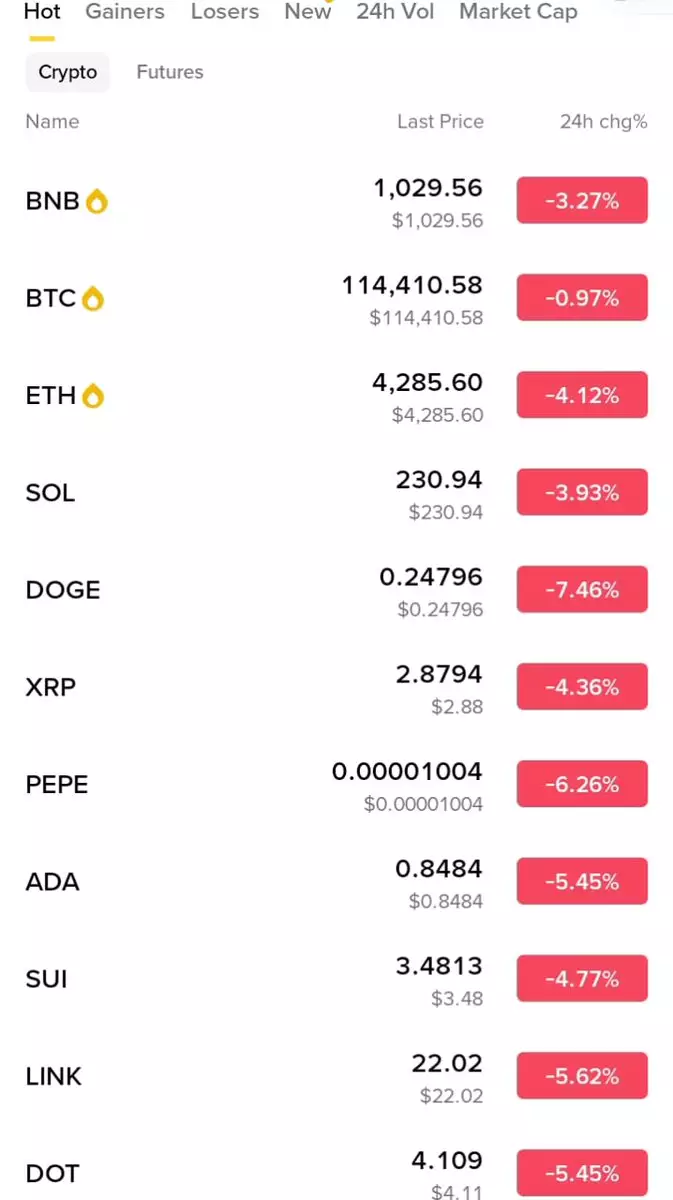Open the Losers tab

(225, 12)
